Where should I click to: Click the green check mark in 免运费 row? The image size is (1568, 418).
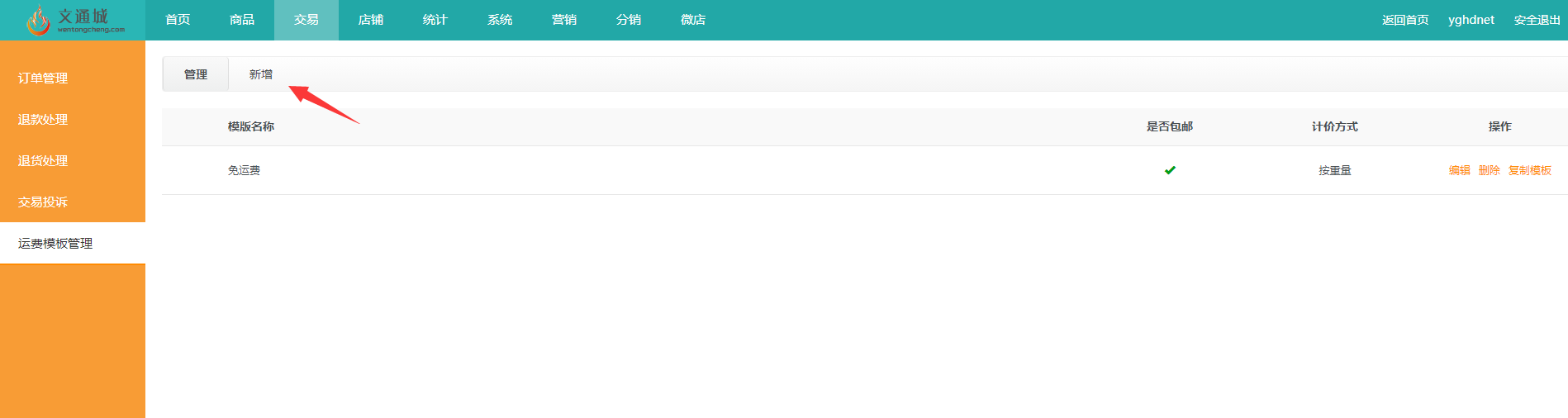point(1170,170)
